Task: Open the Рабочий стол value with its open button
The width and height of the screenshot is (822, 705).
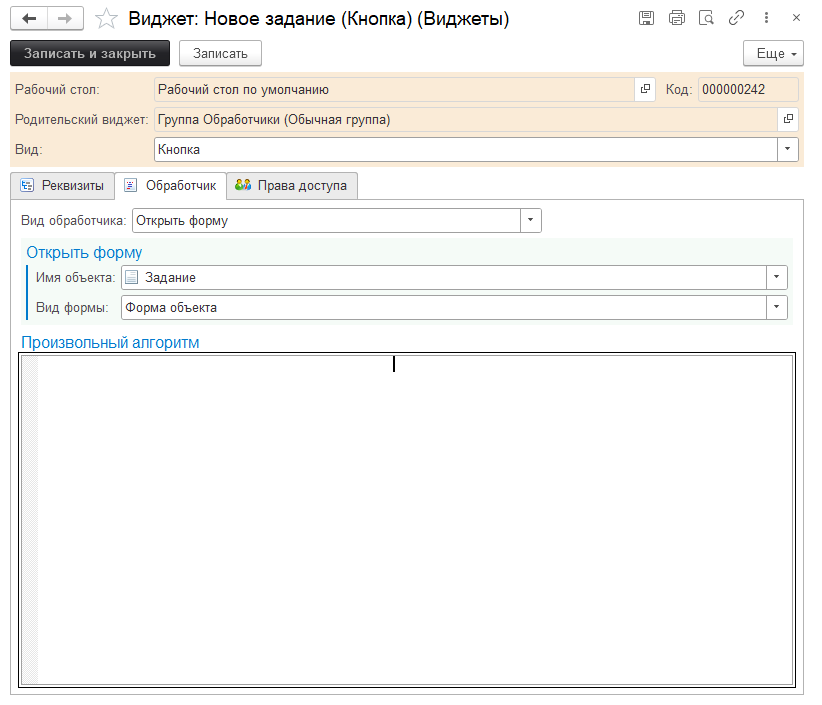Action: (645, 90)
